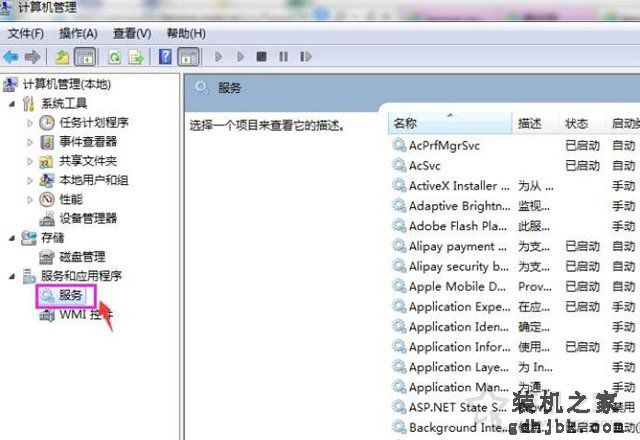Click the 系统工具 tools icon
The image size is (640, 440).
29,103
